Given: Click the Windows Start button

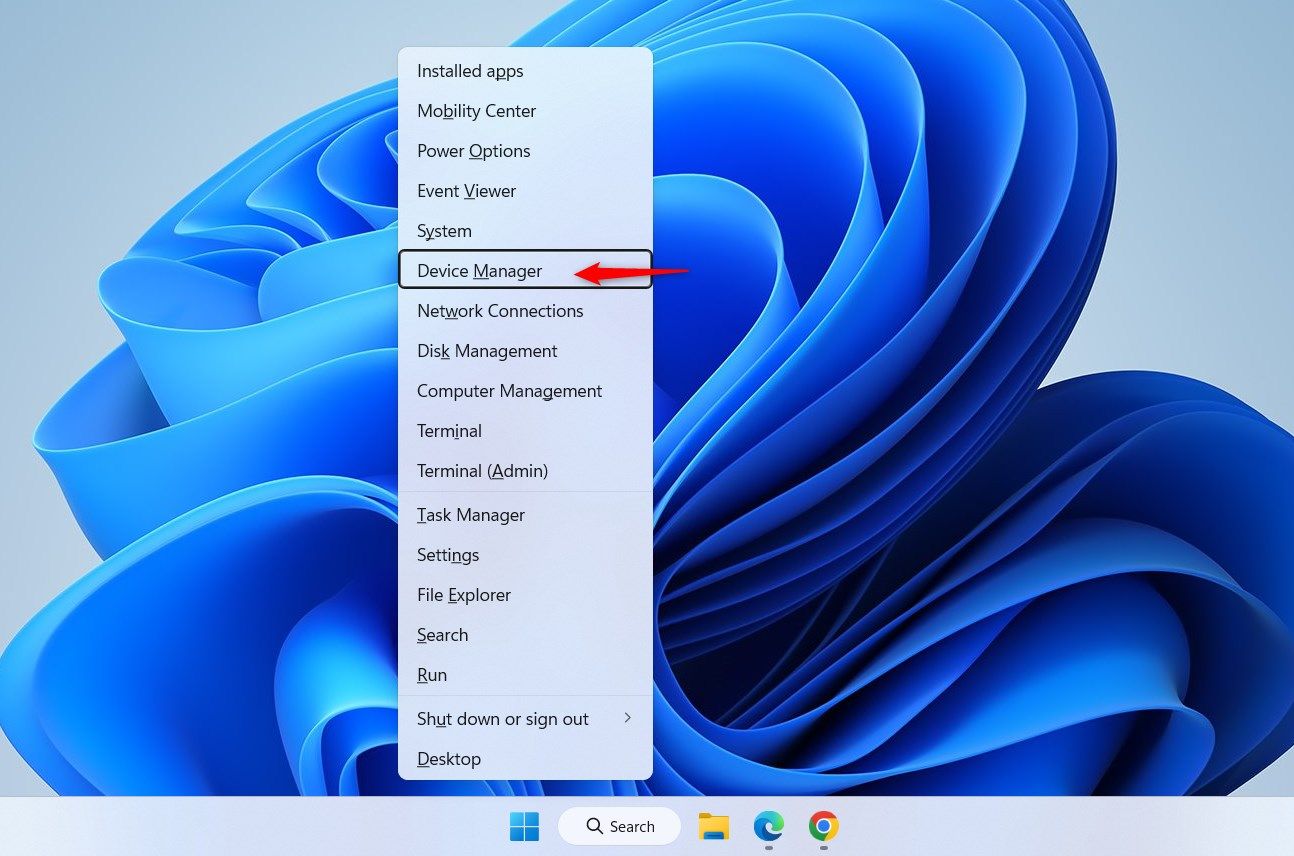Looking at the screenshot, I should 524,827.
